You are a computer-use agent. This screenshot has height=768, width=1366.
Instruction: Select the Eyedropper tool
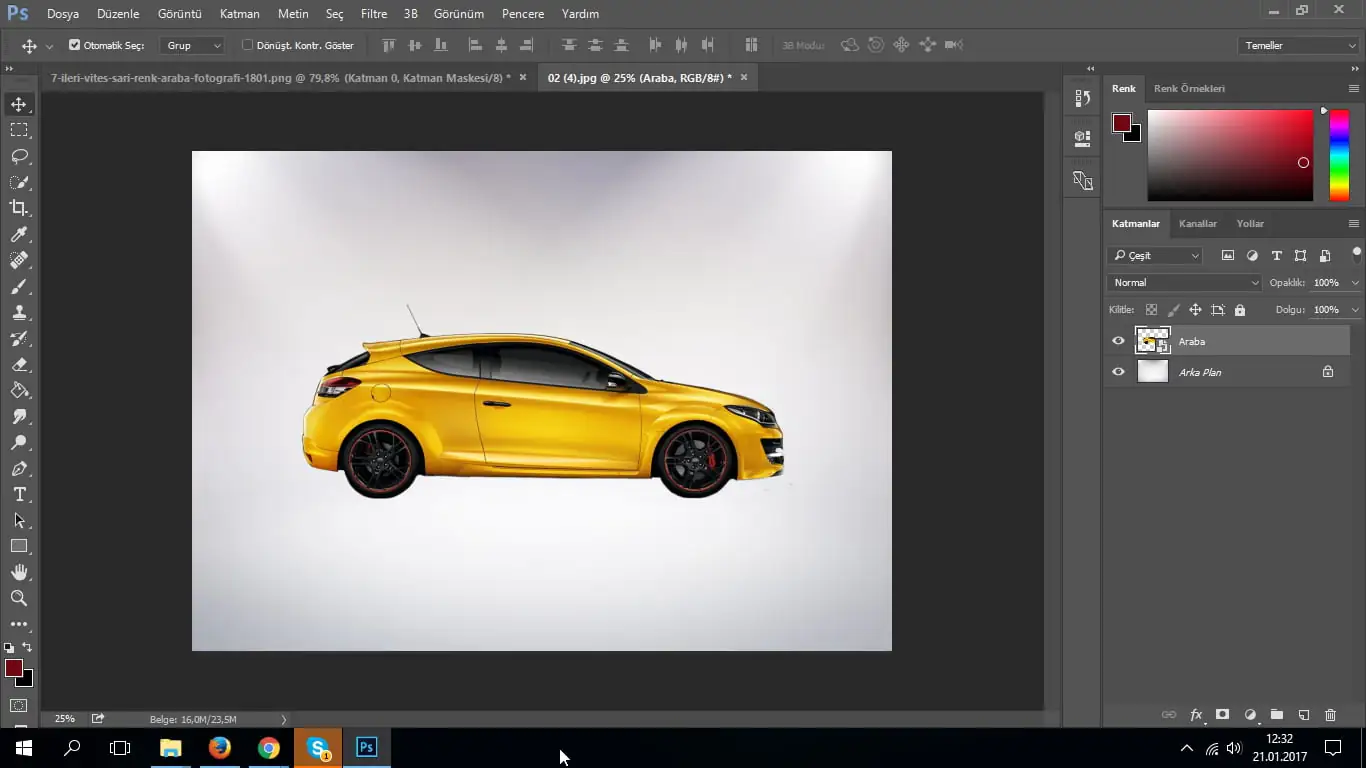[19, 234]
